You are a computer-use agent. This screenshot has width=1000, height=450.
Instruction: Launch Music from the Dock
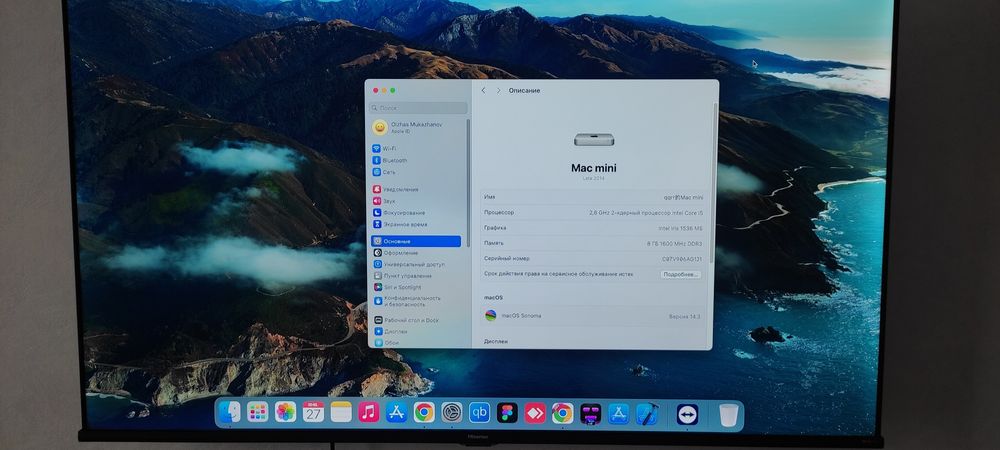[369, 412]
